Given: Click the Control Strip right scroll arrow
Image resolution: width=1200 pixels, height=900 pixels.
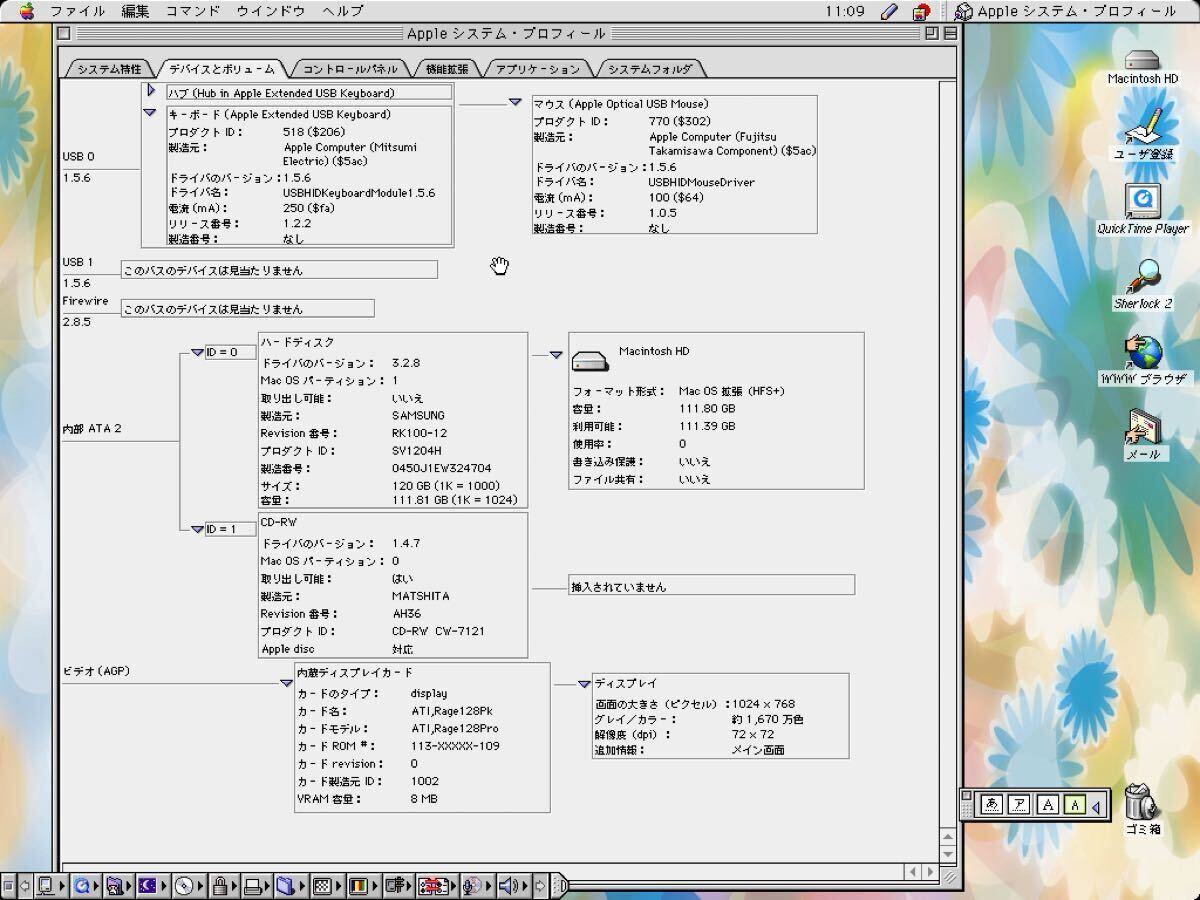Looking at the screenshot, I should (x=541, y=885).
